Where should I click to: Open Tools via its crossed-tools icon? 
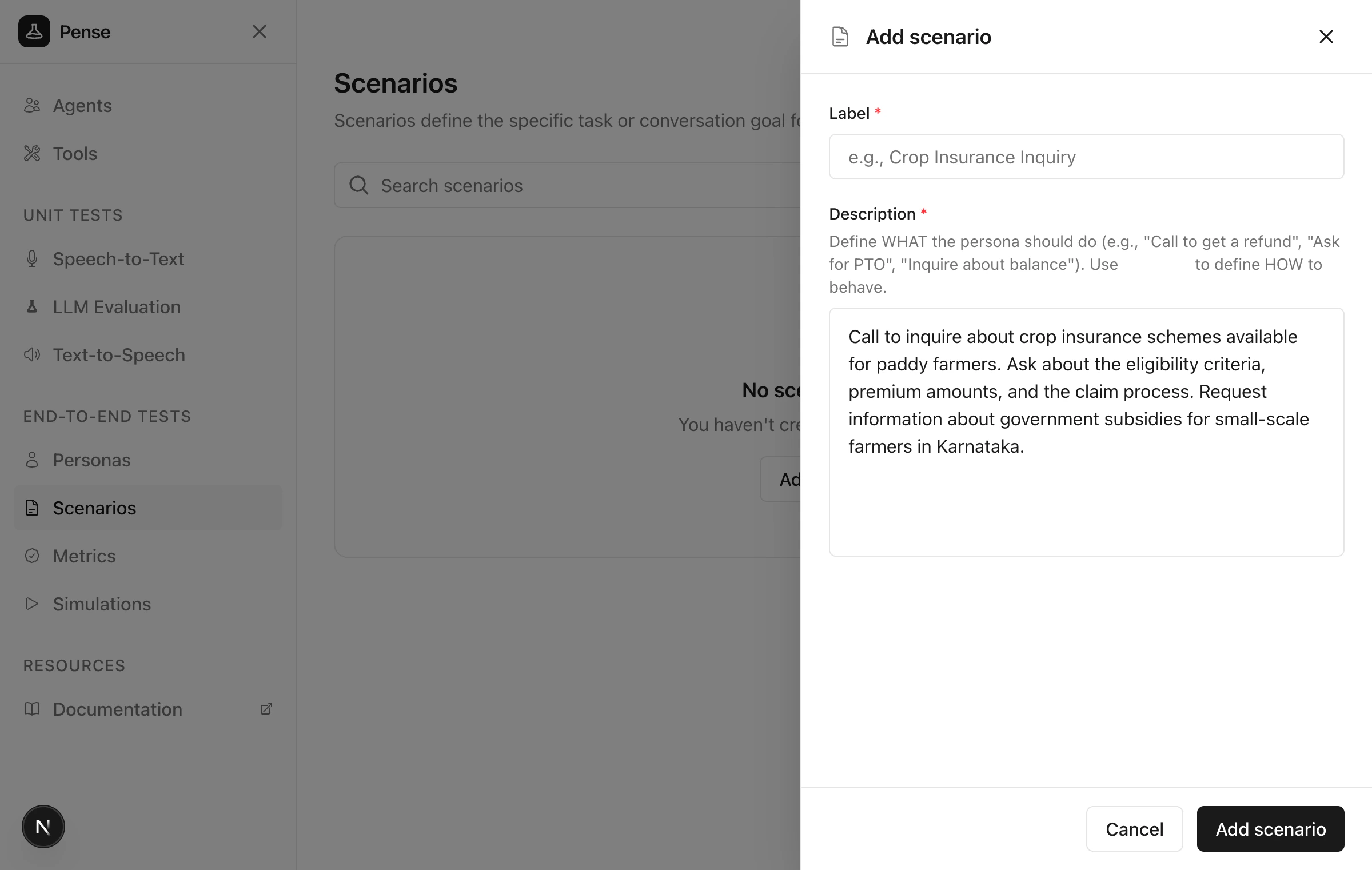33,153
